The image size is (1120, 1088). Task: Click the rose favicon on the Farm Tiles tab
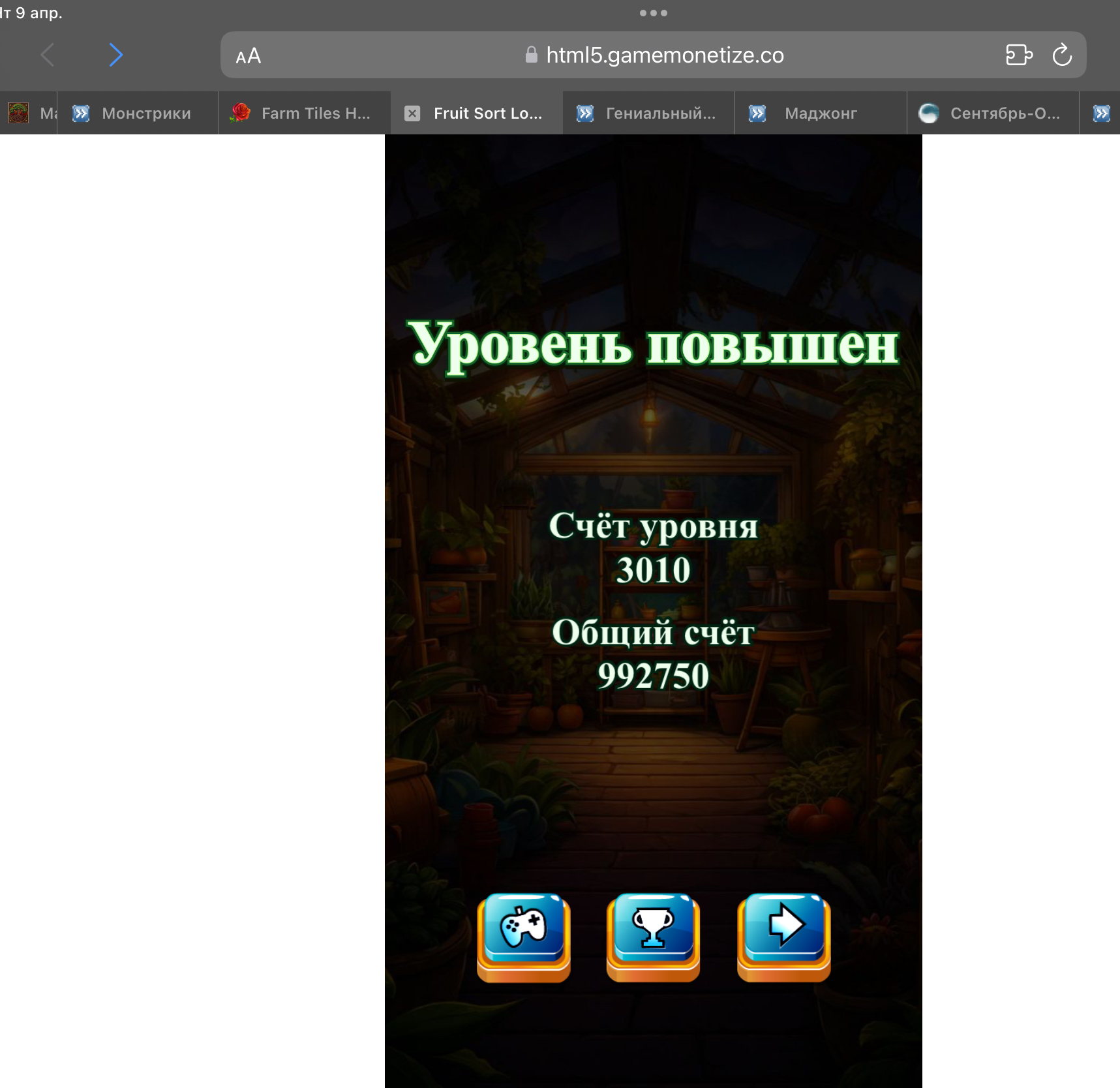click(x=240, y=112)
